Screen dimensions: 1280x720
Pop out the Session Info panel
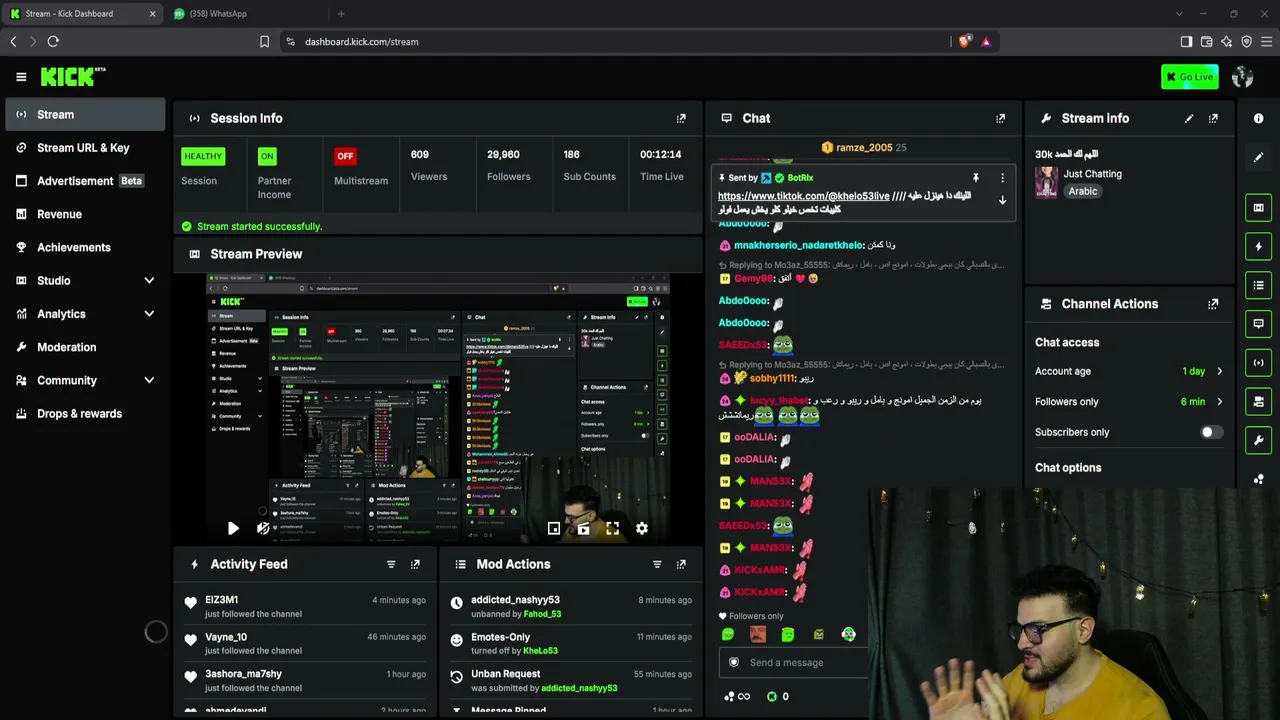pos(681,118)
